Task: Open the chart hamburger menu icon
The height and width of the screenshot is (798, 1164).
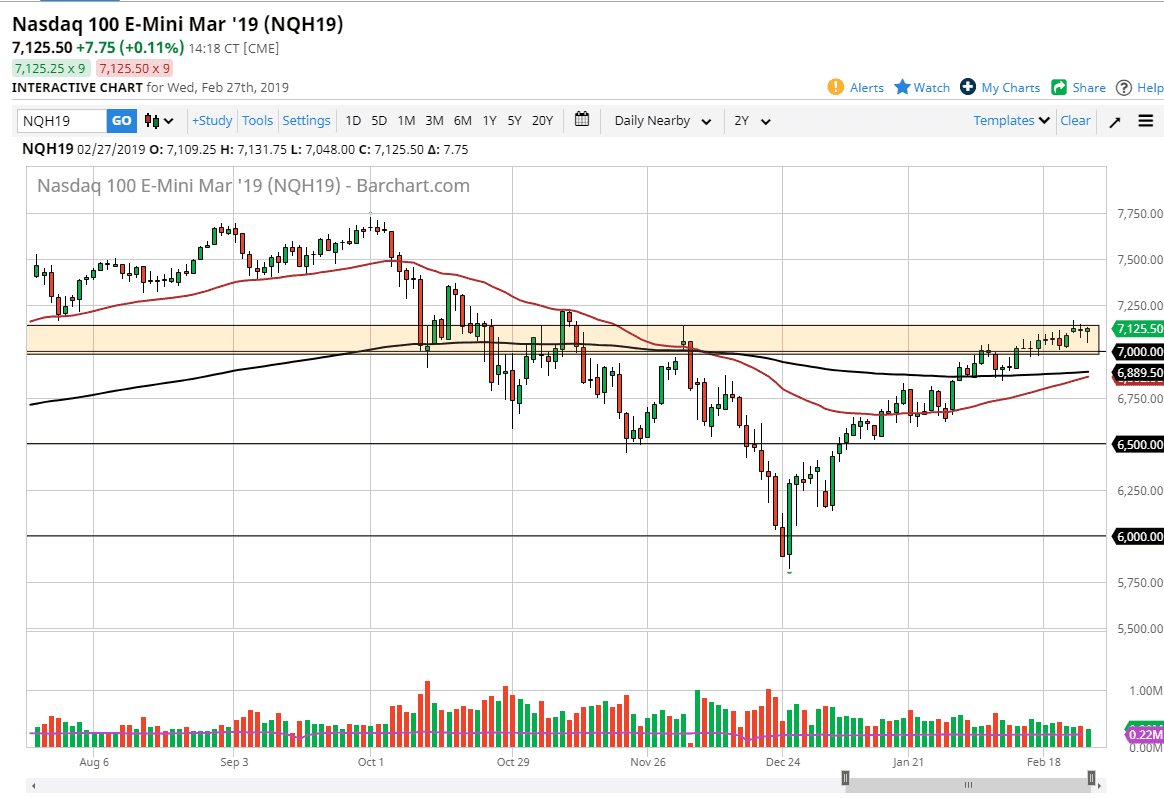Action: pos(1145,120)
